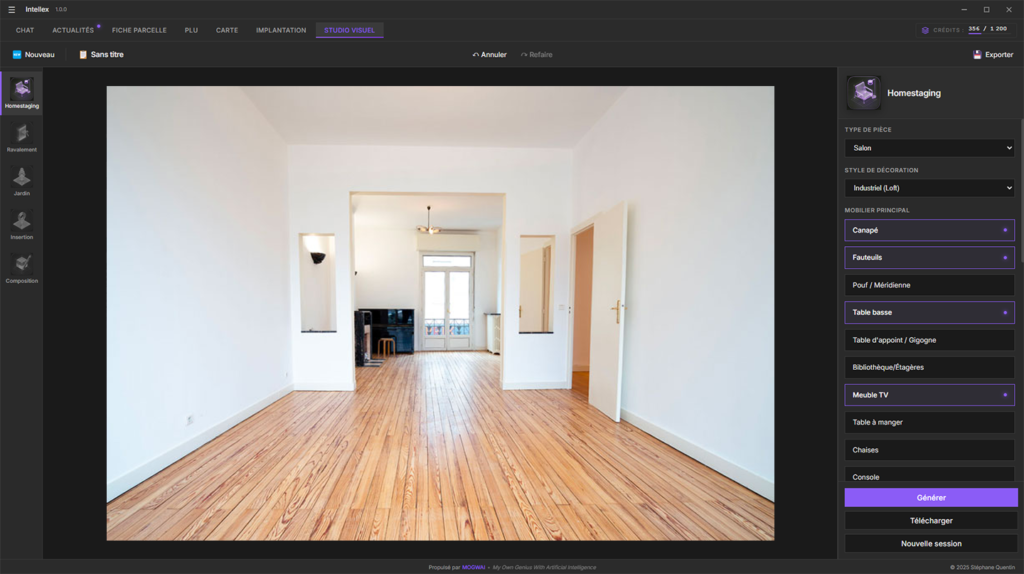Image resolution: width=1024 pixels, height=574 pixels.
Task: Switch to the Jardin tool
Action: 22,182
